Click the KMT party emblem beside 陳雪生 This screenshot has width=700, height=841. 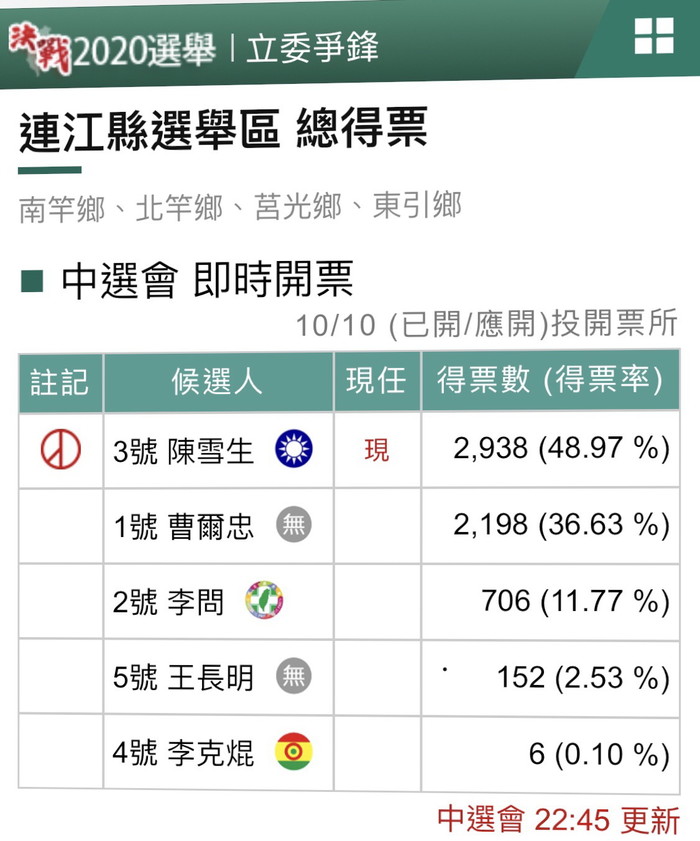coord(293,448)
